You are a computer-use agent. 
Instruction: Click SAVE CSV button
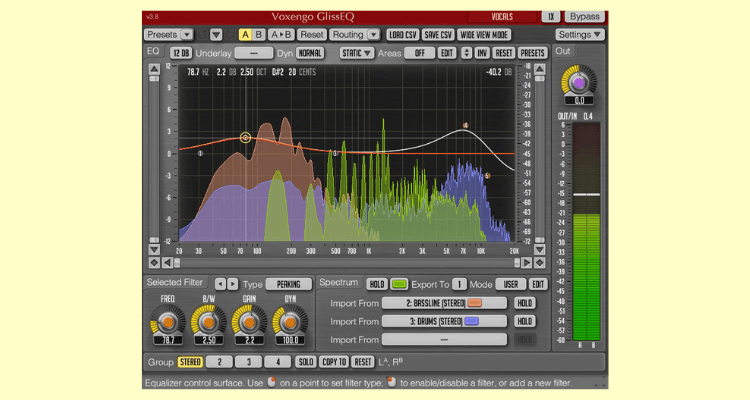[x=438, y=34]
